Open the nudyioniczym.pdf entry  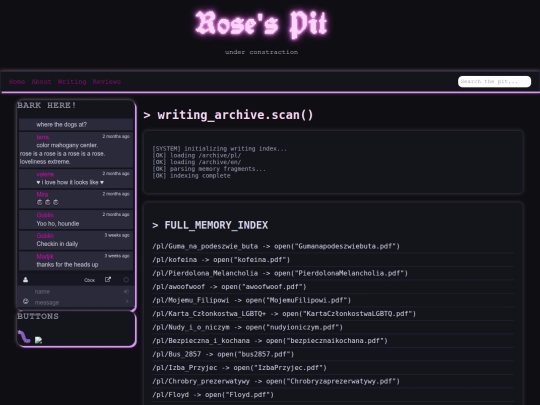tap(248, 327)
